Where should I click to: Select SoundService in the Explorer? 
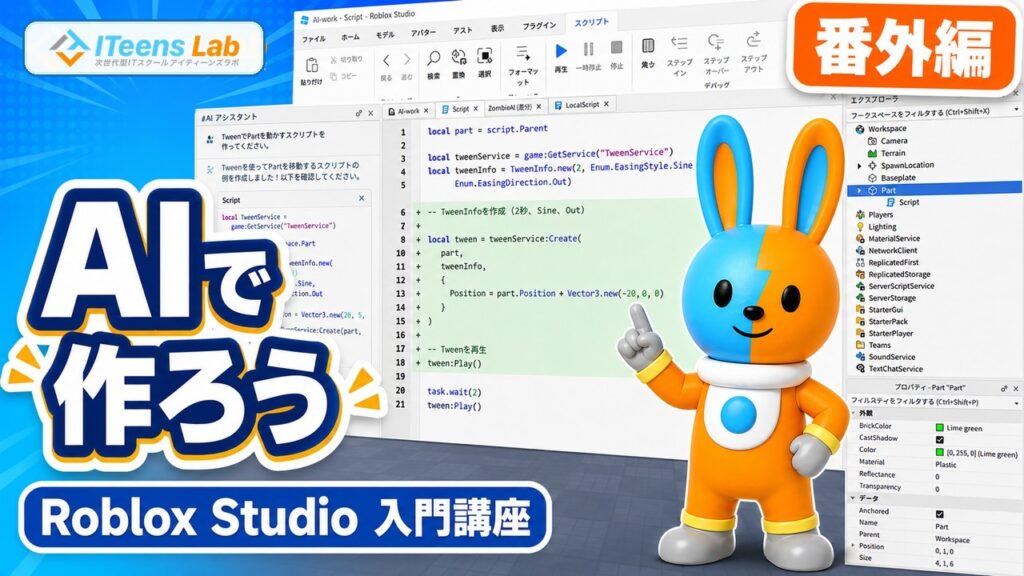891,357
